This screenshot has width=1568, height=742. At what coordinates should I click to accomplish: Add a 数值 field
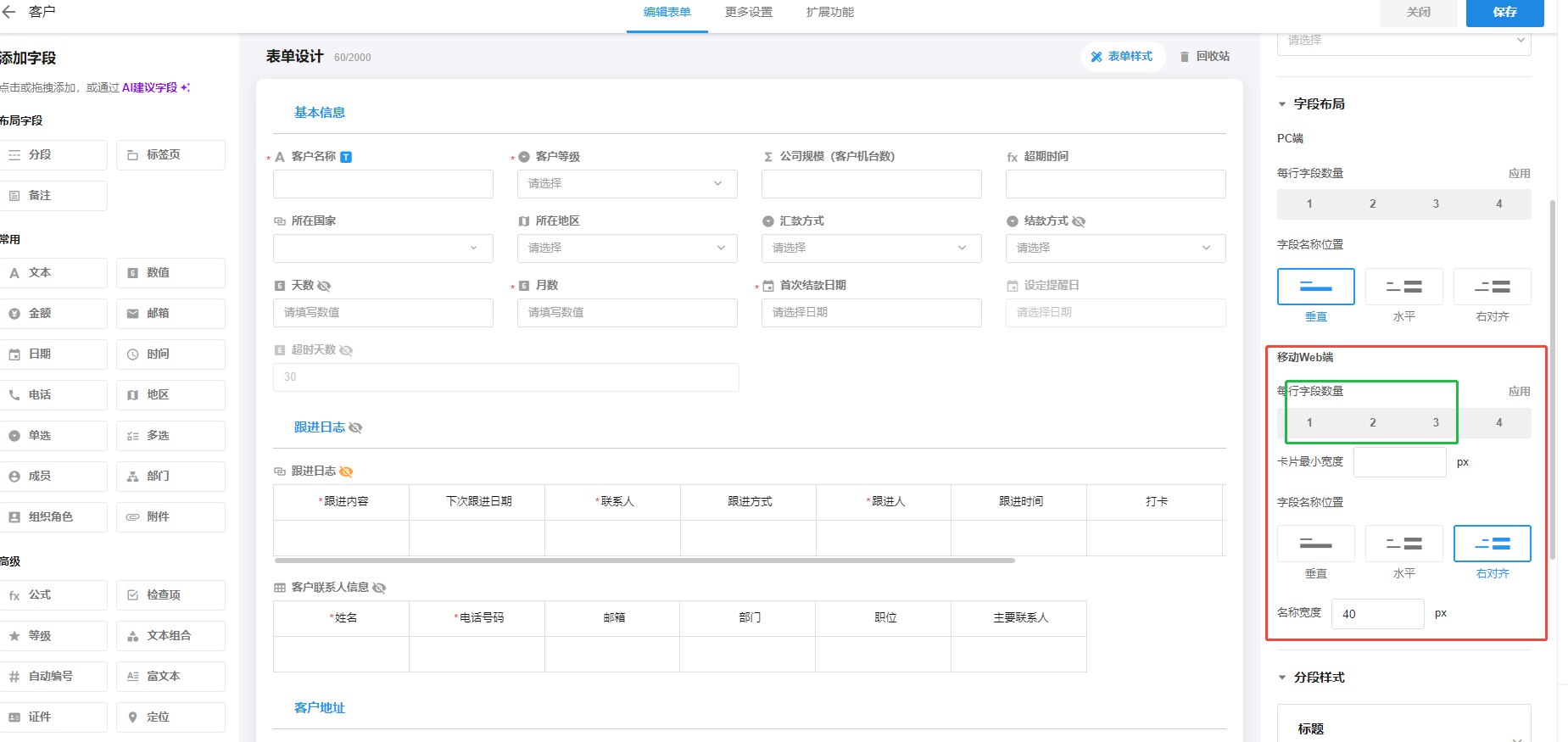[x=170, y=273]
